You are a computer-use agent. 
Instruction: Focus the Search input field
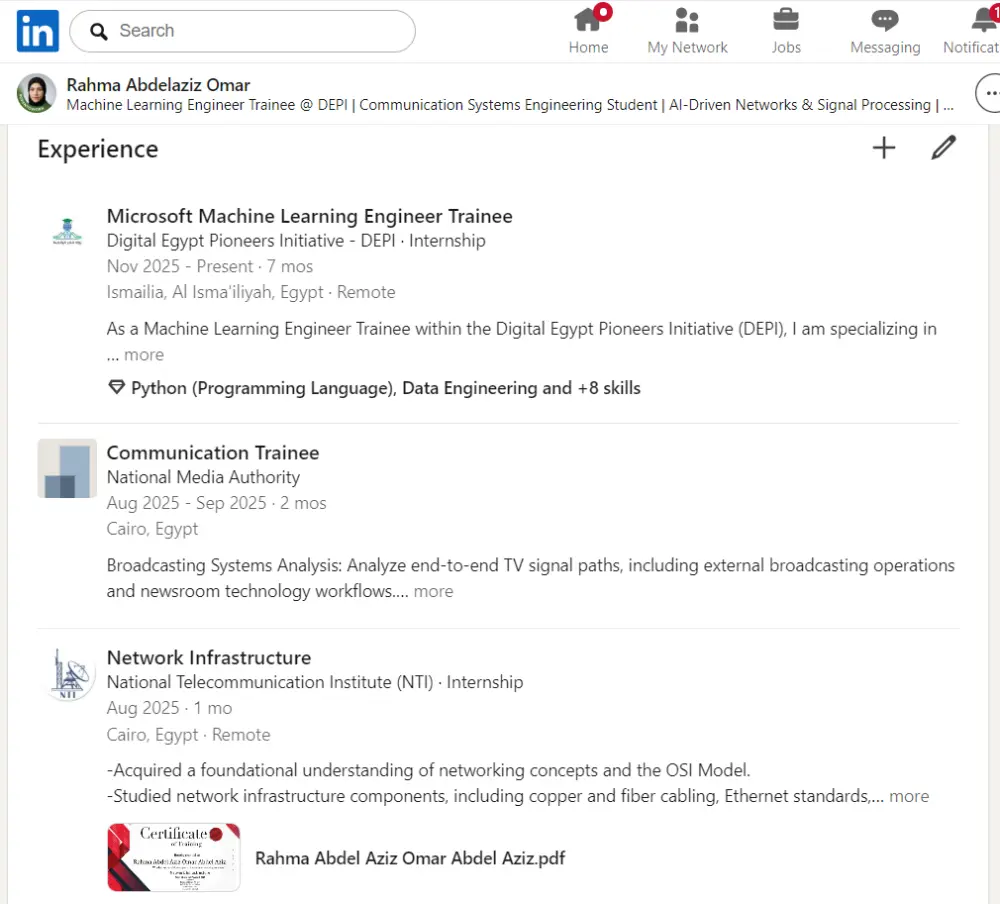pyautogui.click(x=242, y=31)
